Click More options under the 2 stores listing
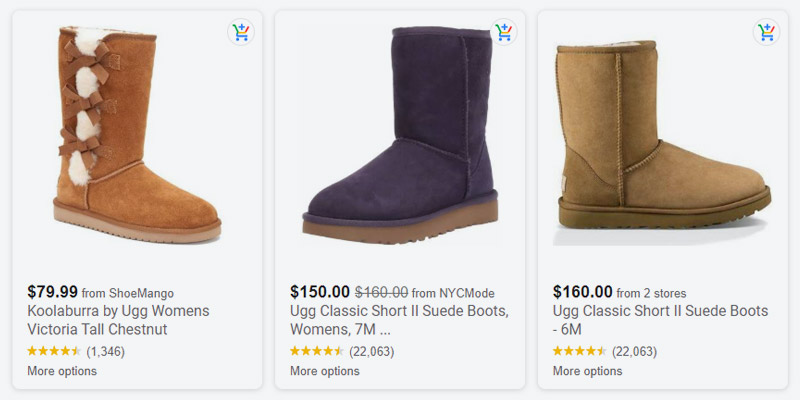 click(x=587, y=371)
